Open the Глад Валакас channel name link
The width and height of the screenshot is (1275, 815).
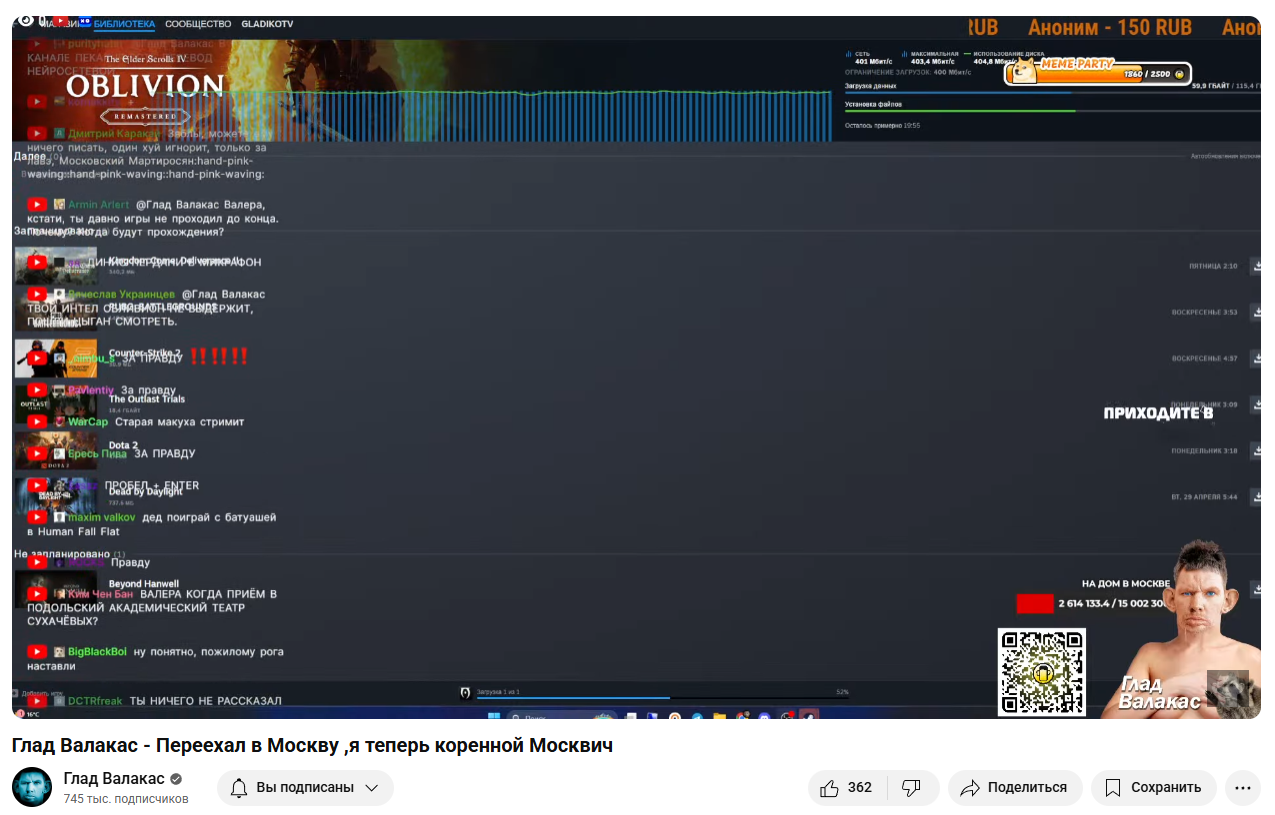click(114, 779)
